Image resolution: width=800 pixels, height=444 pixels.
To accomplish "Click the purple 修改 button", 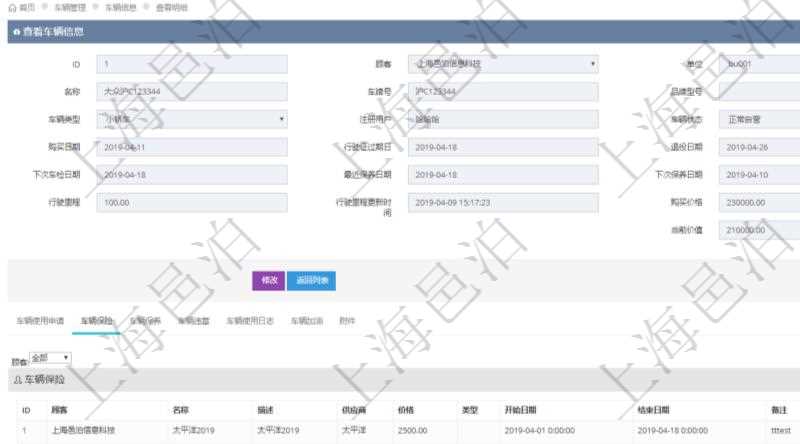I will pyautogui.click(x=268, y=280).
